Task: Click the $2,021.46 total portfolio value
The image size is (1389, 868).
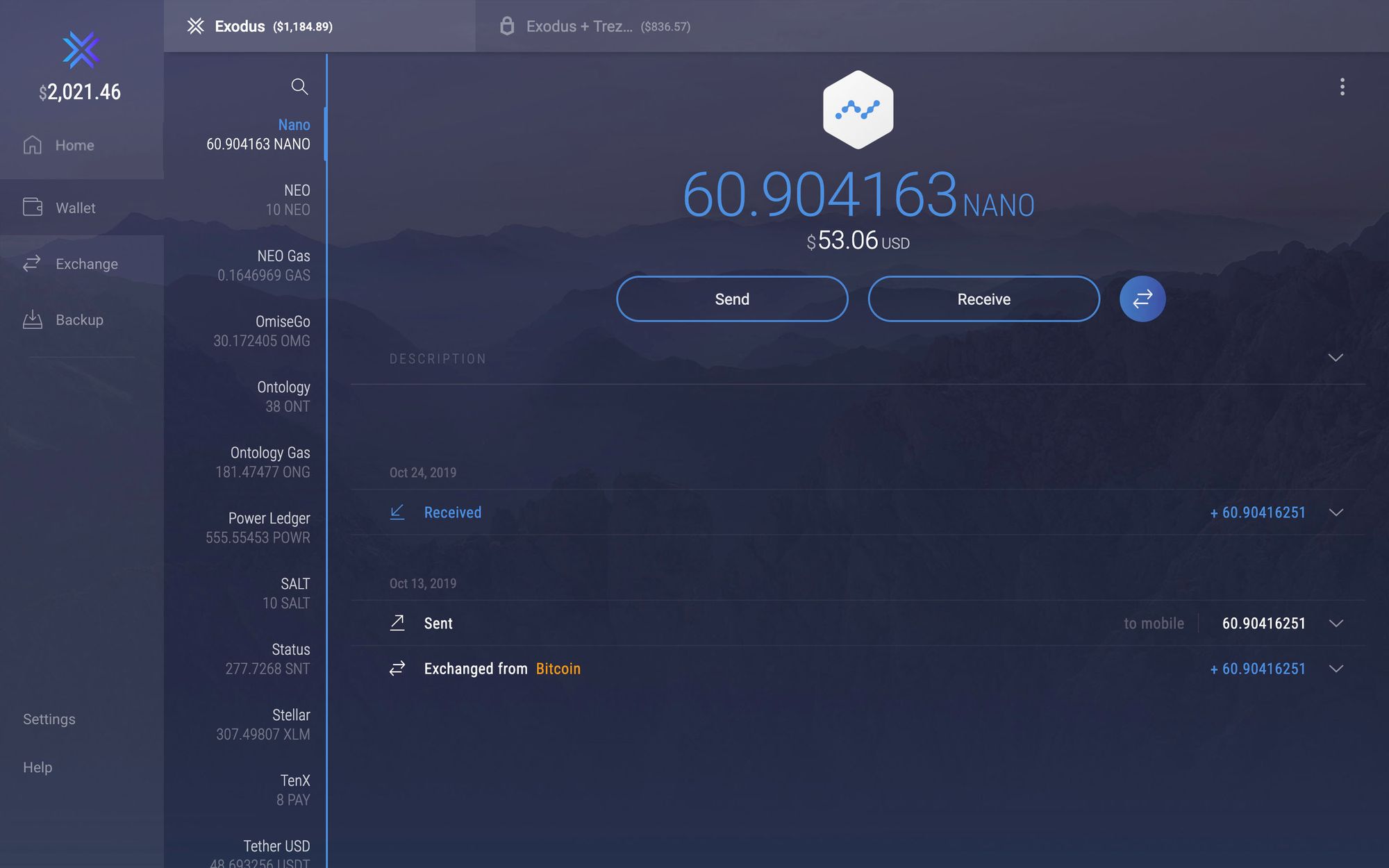Action: [80, 92]
